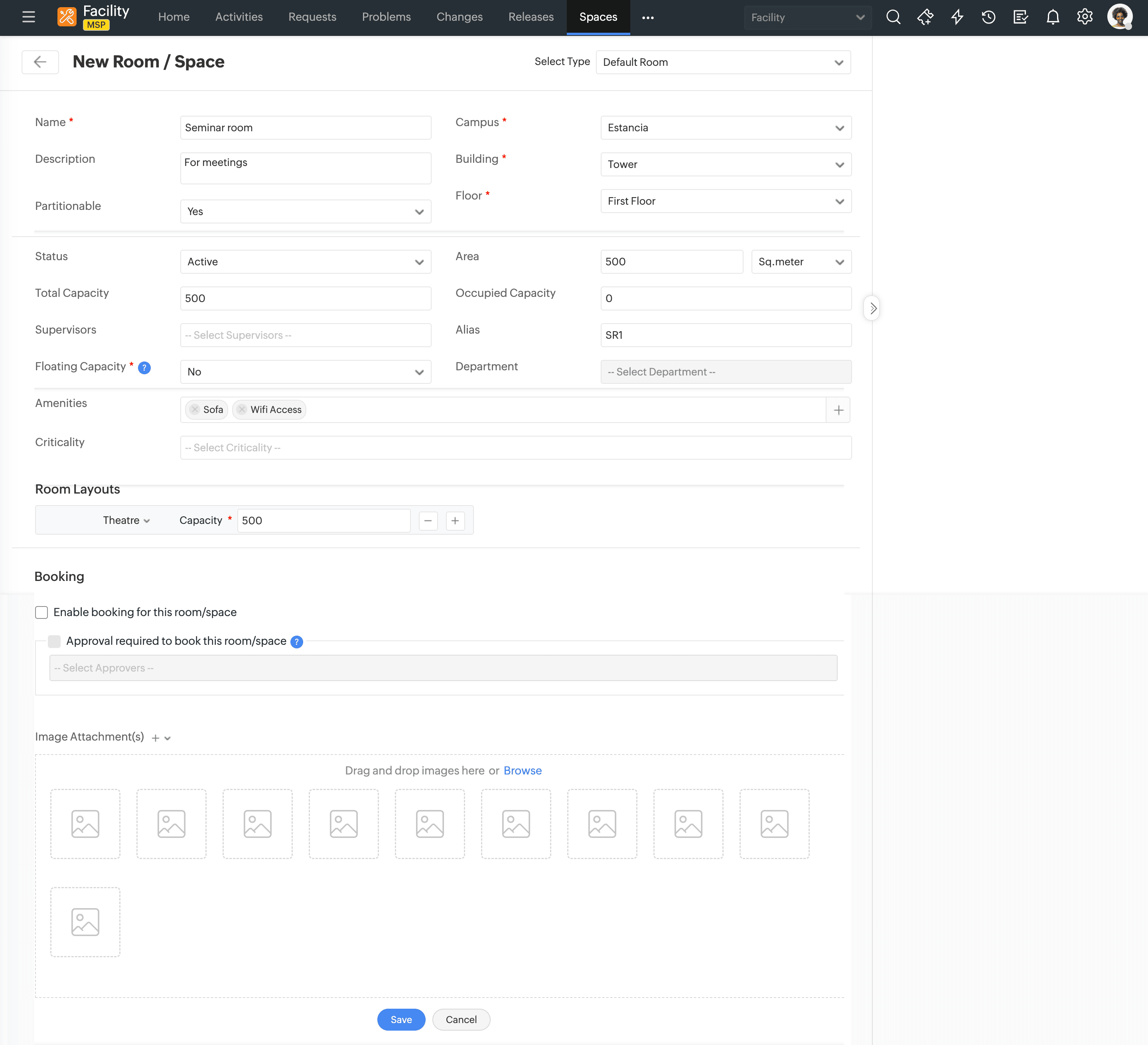
Task: Add another amenity with plus icon
Action: [838, 410]
